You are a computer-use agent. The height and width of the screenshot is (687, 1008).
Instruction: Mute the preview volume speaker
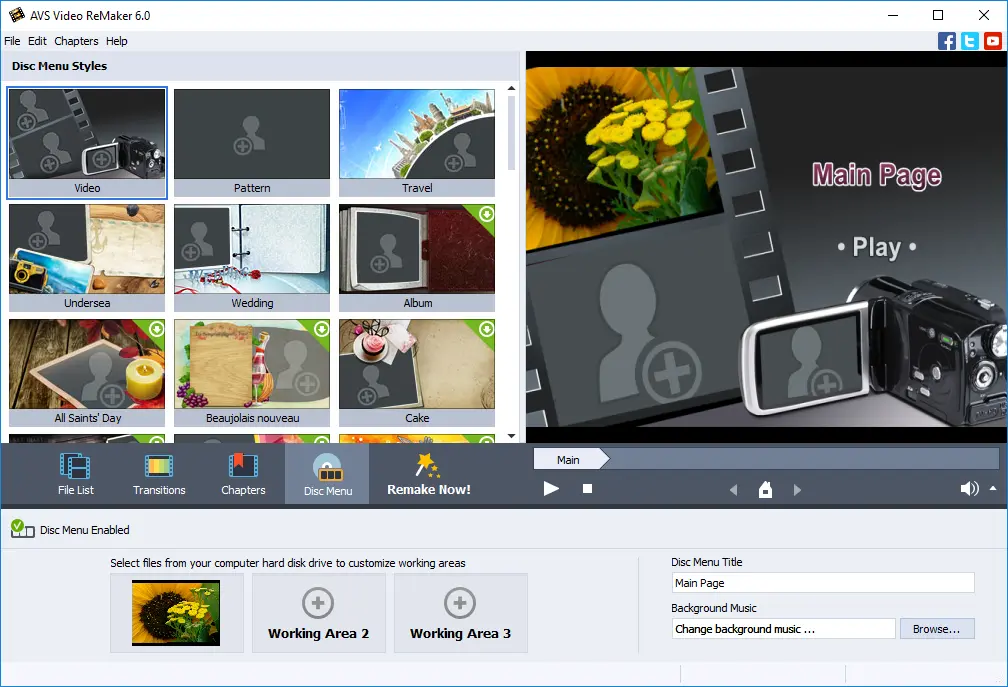click(x=969, y=489)
